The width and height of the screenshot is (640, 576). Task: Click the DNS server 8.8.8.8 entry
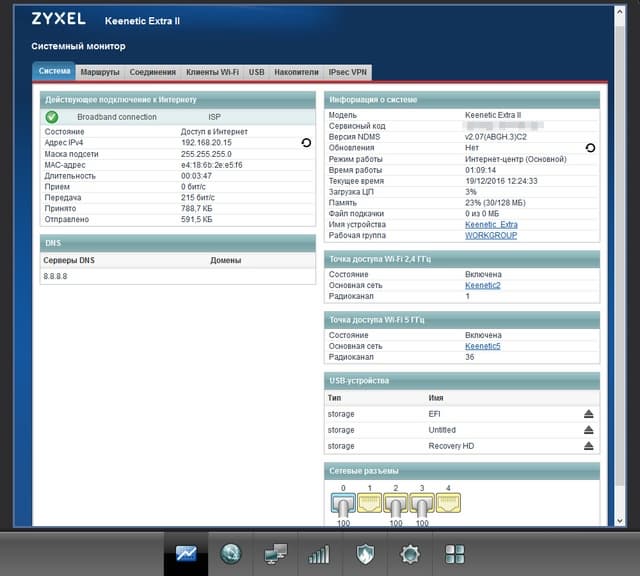tap(56, 276)
